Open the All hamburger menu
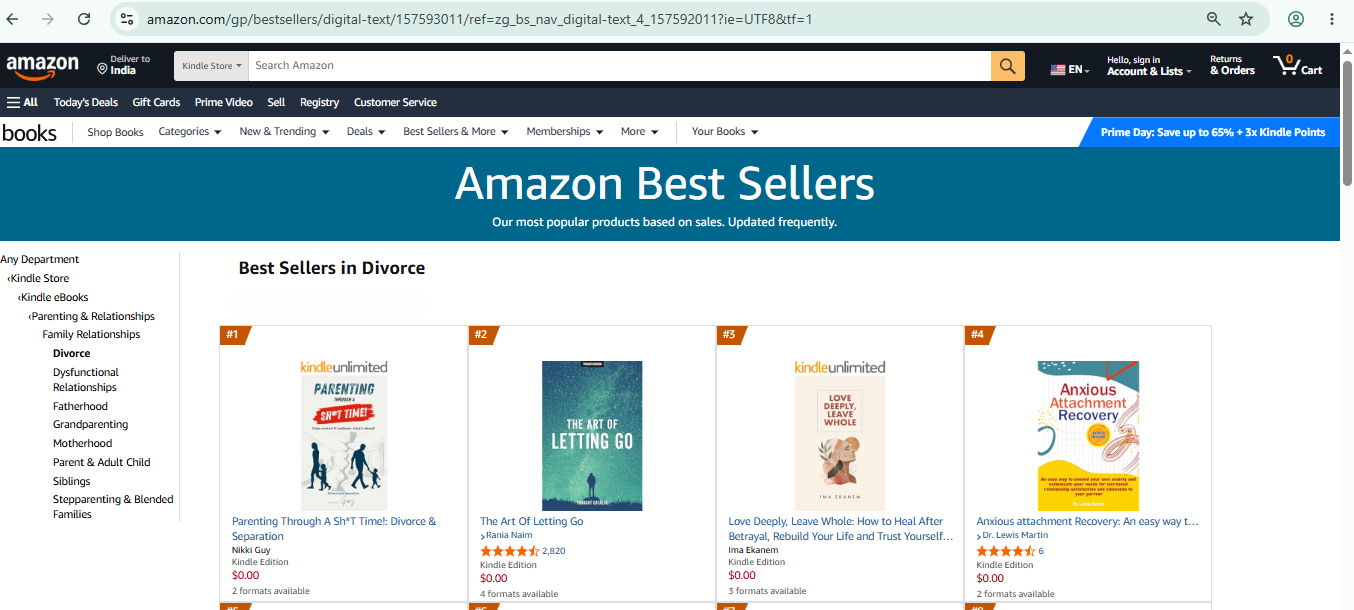The width and height of the screenshot is (1354, 610). tap(22, 102)
